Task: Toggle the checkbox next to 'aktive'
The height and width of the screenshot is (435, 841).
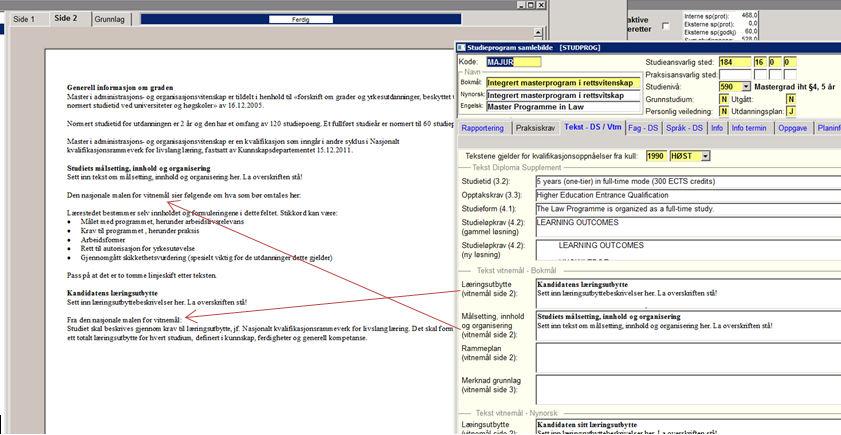Action: coord(666,26)
